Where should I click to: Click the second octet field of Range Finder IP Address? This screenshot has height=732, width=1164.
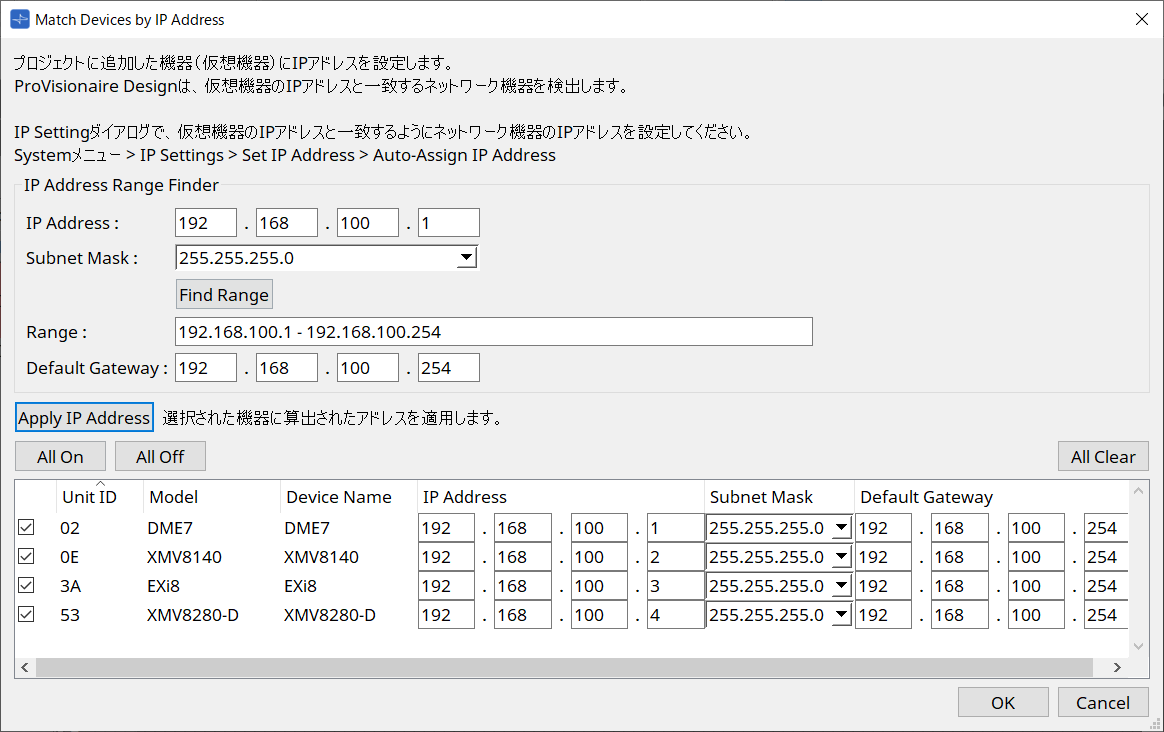coord(287,223)
